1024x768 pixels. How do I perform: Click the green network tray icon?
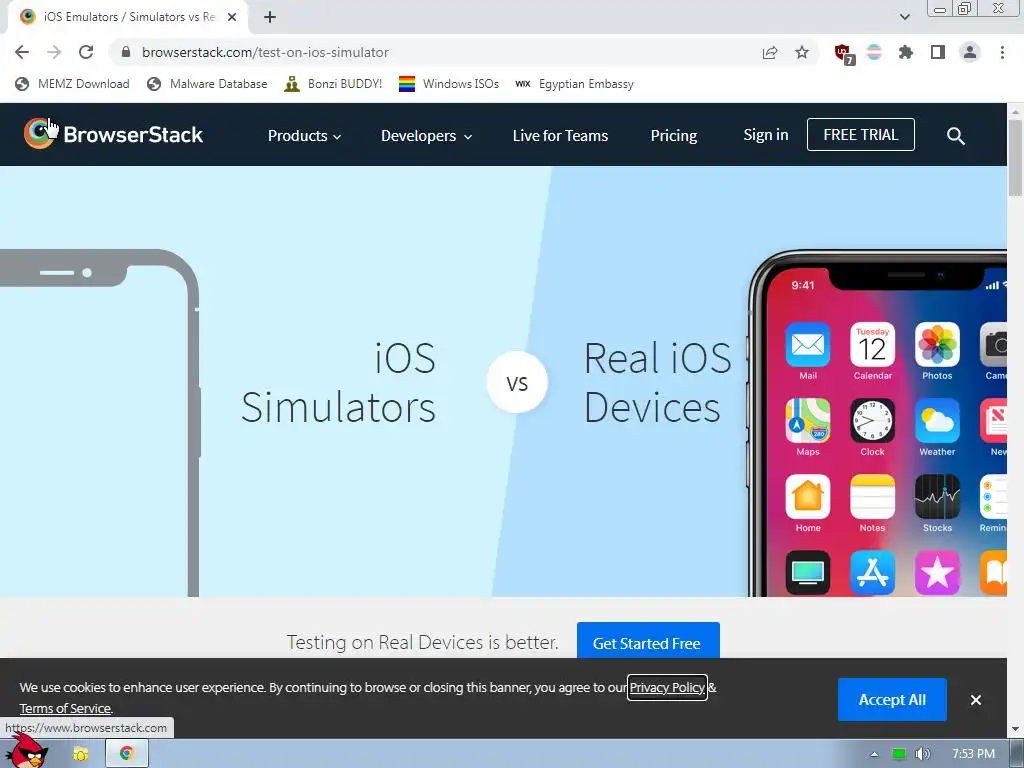899,754
